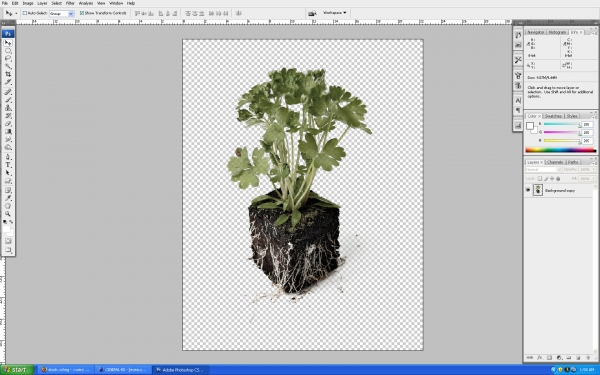Select the Shape tool
The image size is (600, 375).
click(8, 181)
